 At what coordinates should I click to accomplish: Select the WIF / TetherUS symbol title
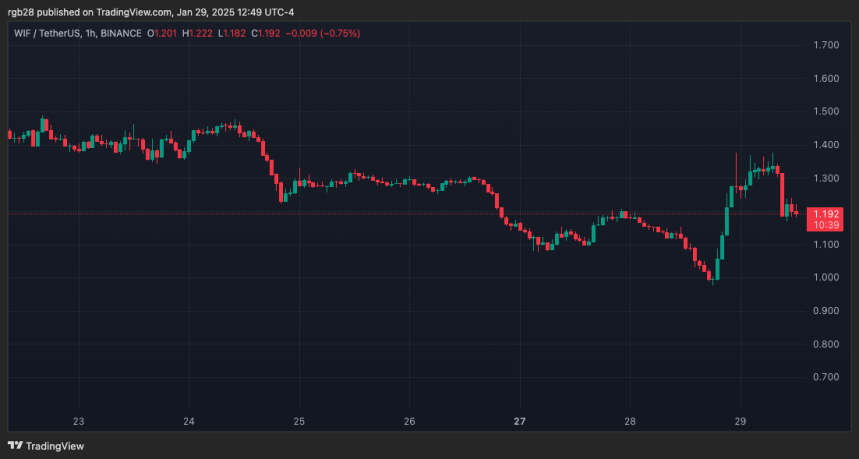coord(45,33)
